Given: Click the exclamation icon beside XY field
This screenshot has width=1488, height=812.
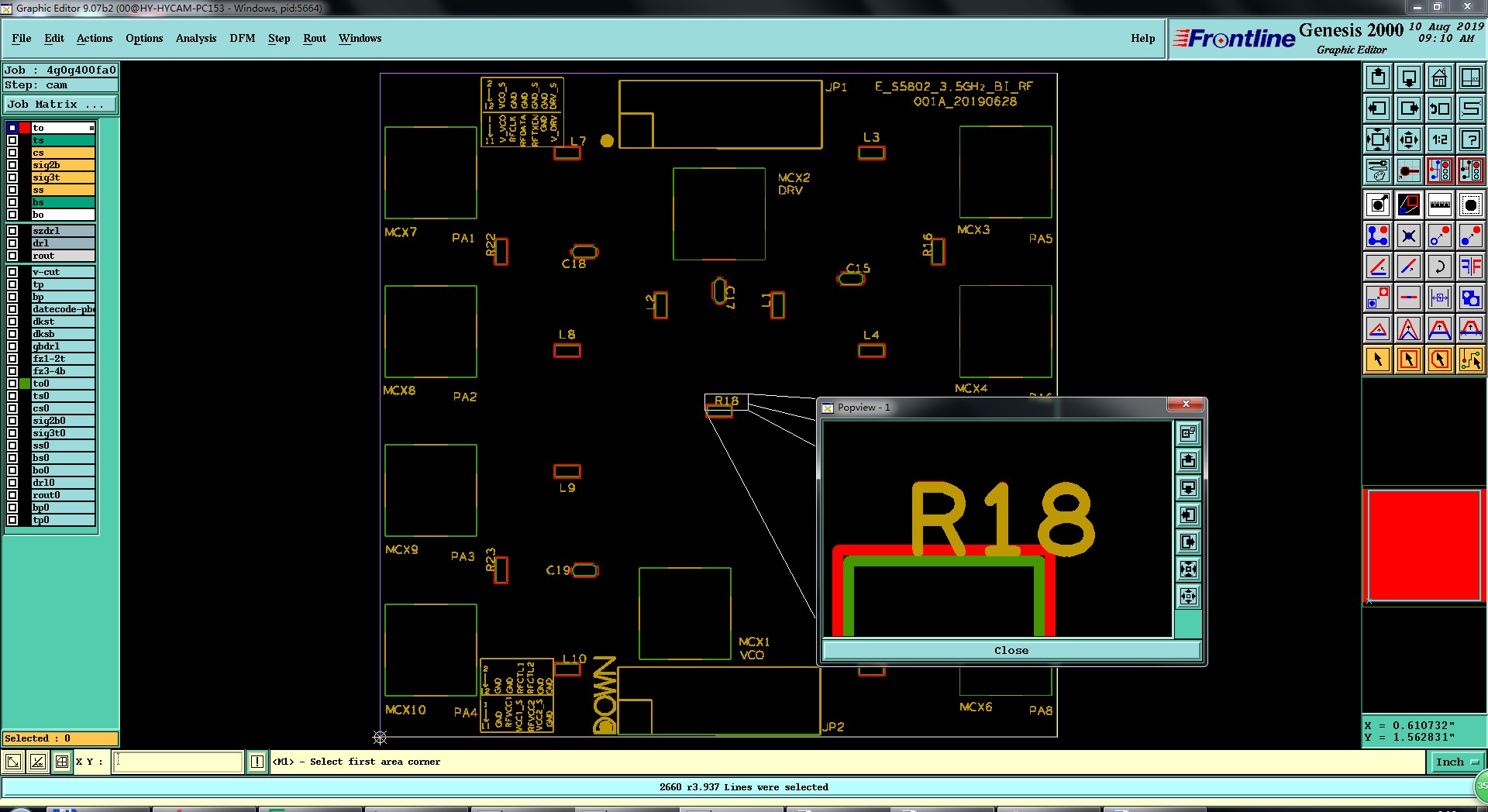Looking at the screenshot, I should pyautogui.click(x=257, y=762).
